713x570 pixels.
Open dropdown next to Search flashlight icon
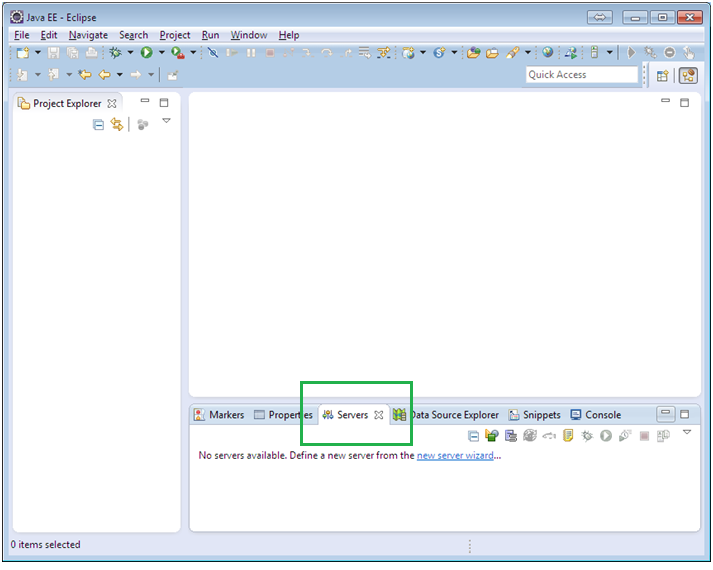pos(528,53)
